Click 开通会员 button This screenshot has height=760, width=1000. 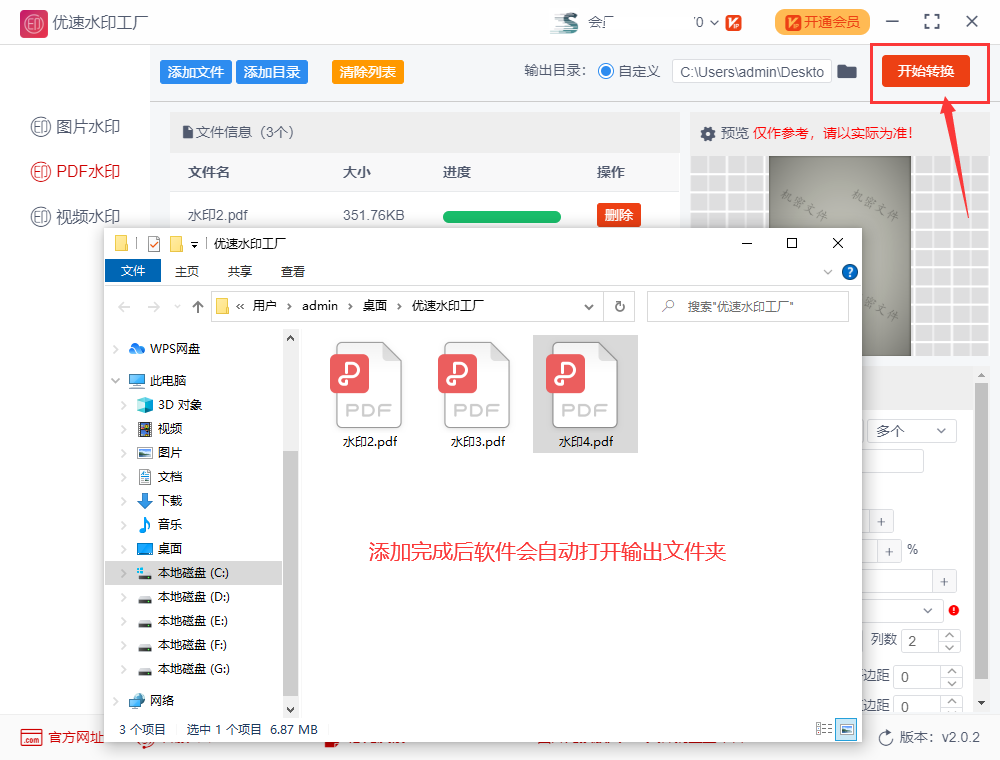coord(822,22)
